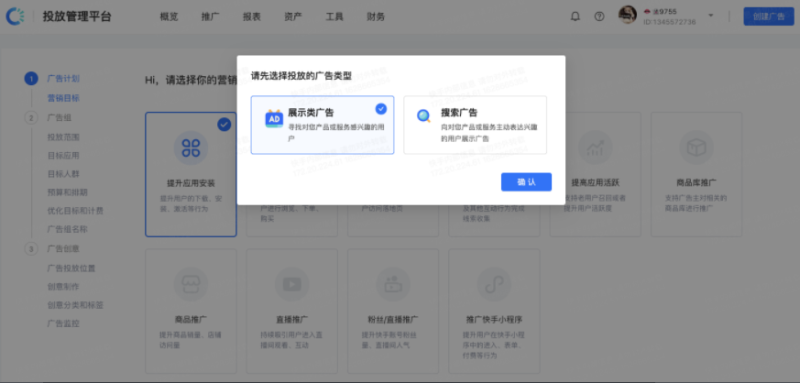Click the 创建广告 button
Screen dimensions: 800x383
[x=769, y=16]
